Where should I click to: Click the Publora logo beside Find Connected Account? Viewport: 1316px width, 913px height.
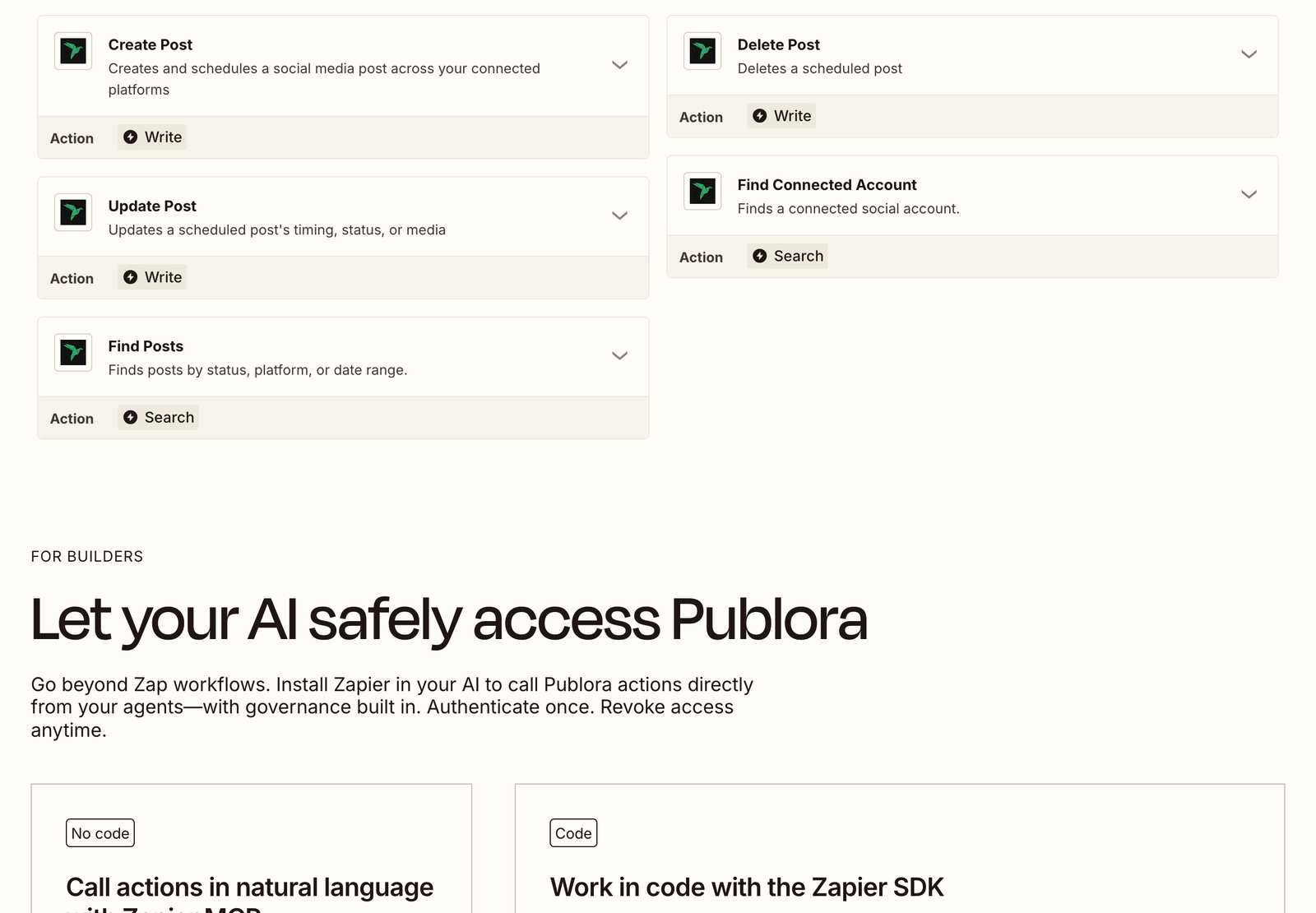click(702, 191)
